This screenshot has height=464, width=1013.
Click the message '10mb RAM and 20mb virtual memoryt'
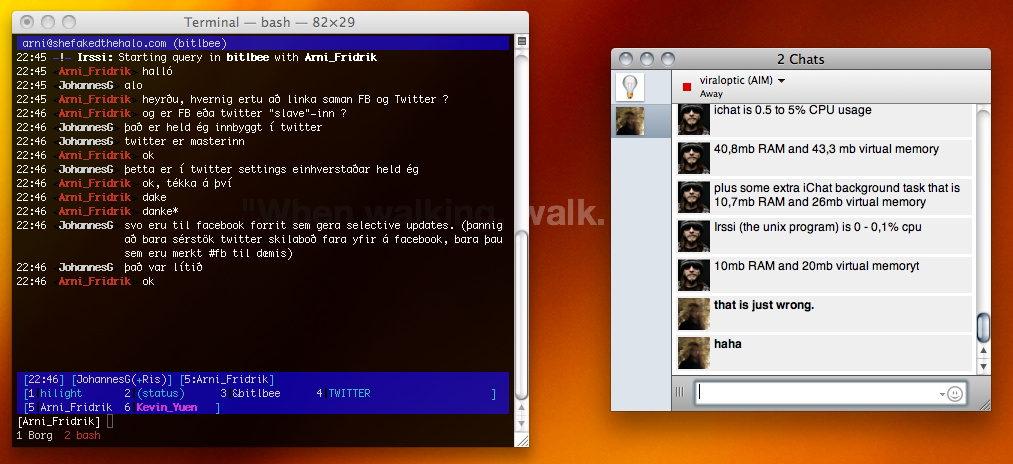coord(817,266)
